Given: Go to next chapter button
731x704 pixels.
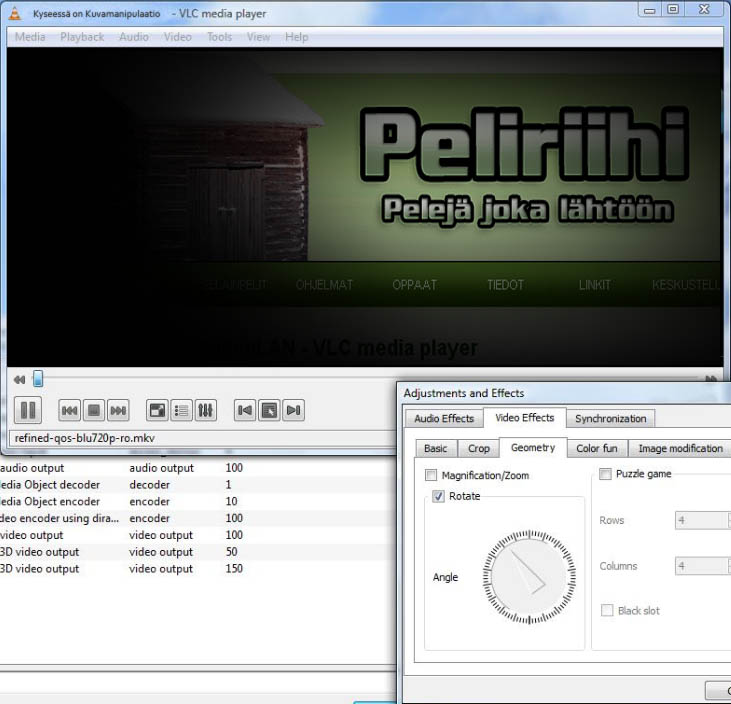Looking at the screenshot, I should click(293, 410).
